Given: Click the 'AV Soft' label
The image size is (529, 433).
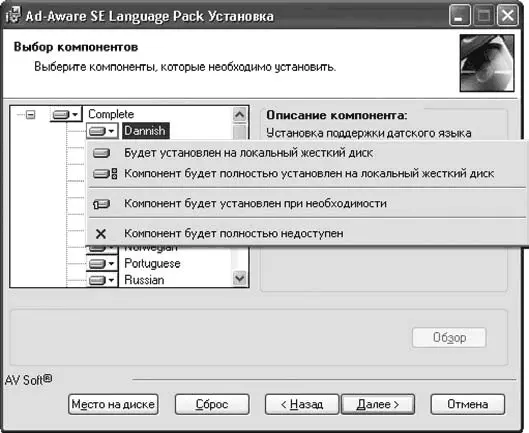Looking at the screenshot, I should [x=28, y=380].
